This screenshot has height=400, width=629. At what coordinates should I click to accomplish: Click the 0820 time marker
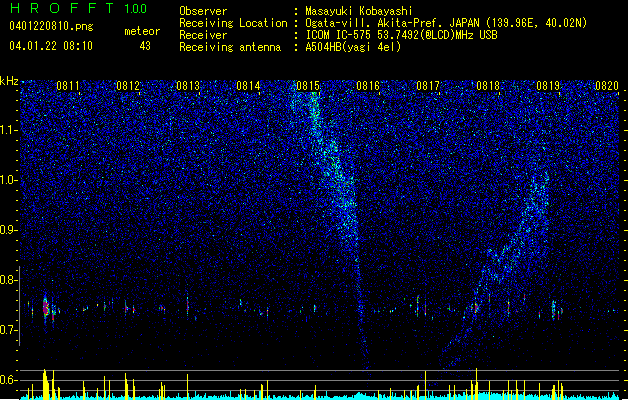pos(607,86)
